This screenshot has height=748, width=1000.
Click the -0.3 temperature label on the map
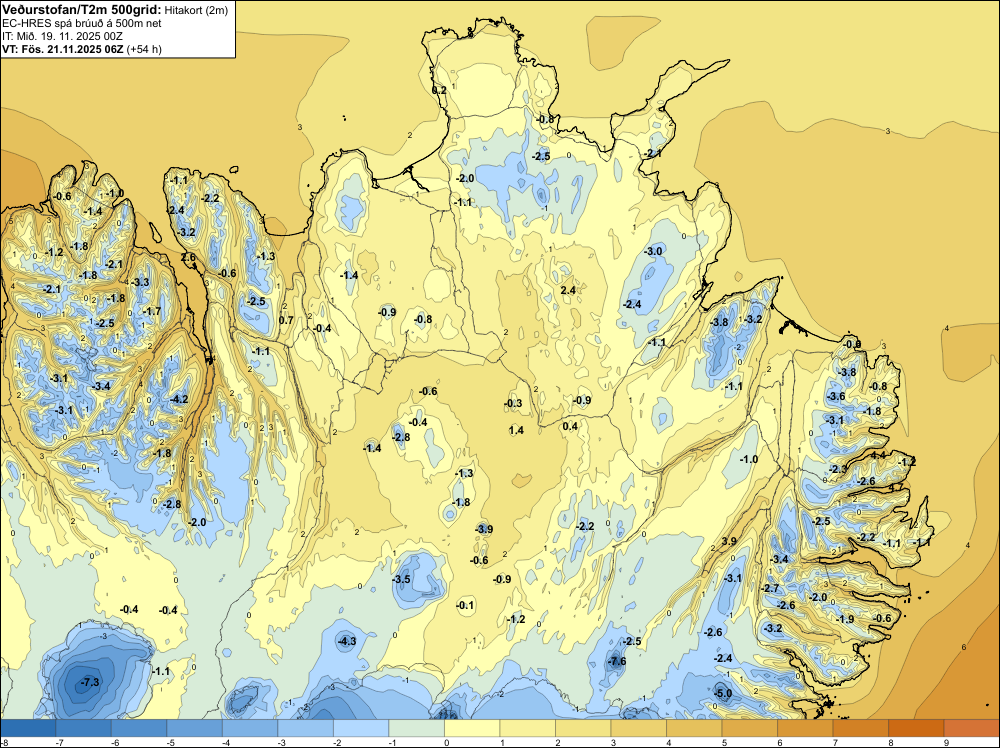tap(513, 403)
